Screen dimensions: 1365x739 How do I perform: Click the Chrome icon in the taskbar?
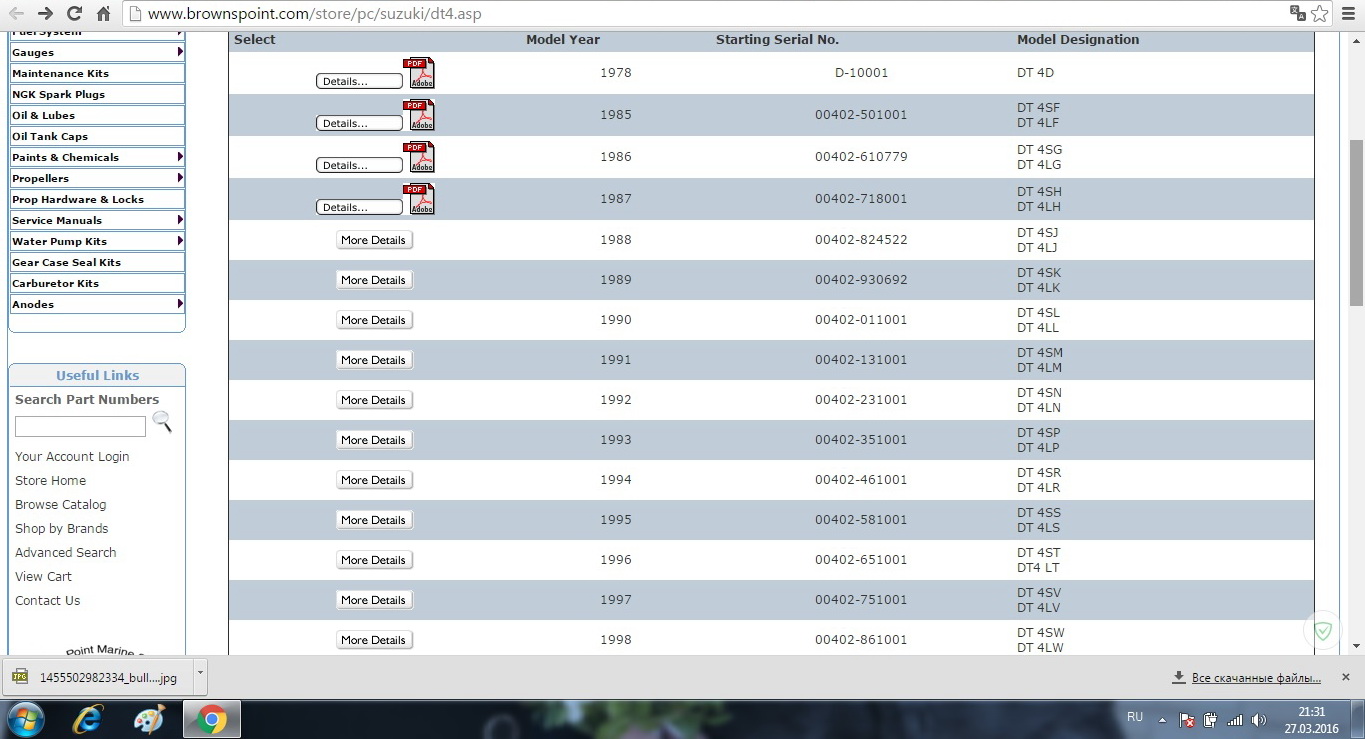click(211, 719)
